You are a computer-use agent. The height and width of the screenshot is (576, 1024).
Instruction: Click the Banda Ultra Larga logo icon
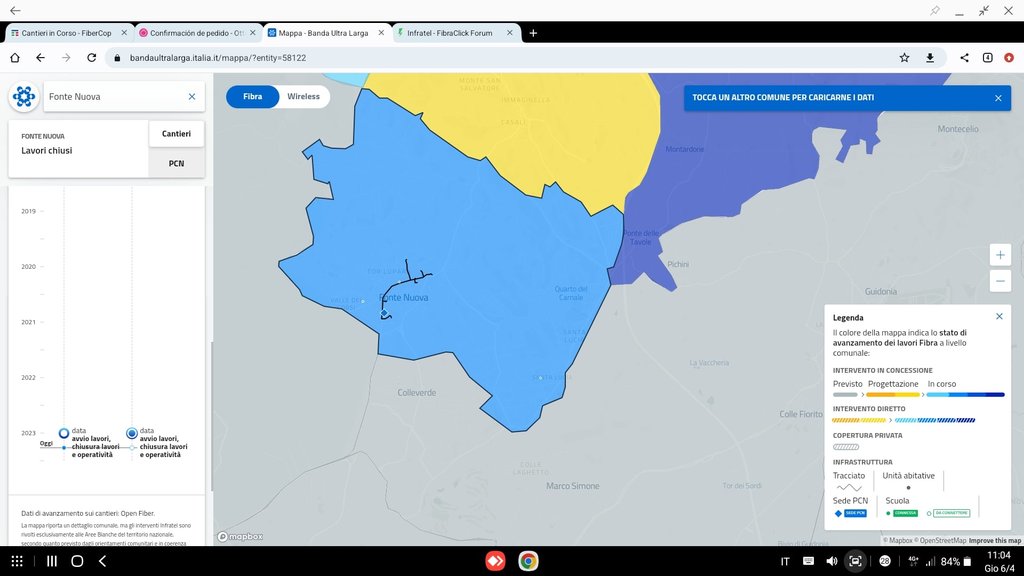24,97
